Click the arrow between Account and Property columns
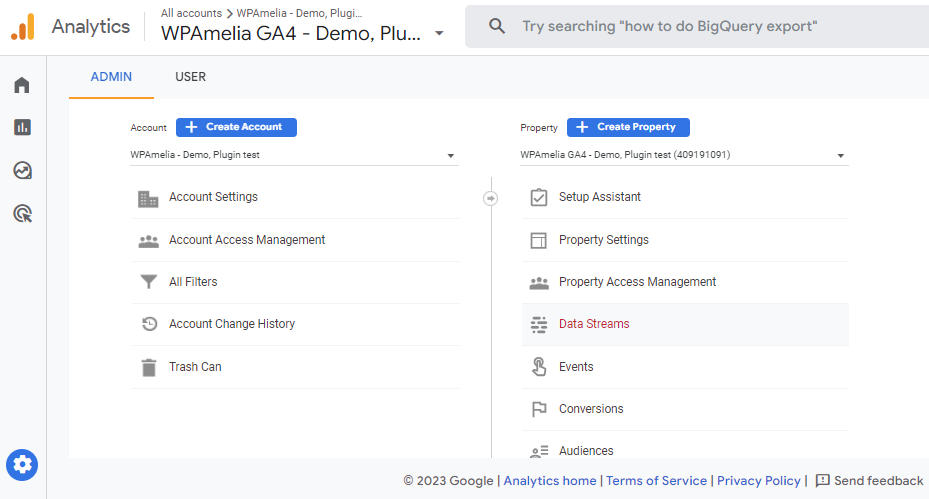This screenshot has height=499, width=929. (490, 198)
